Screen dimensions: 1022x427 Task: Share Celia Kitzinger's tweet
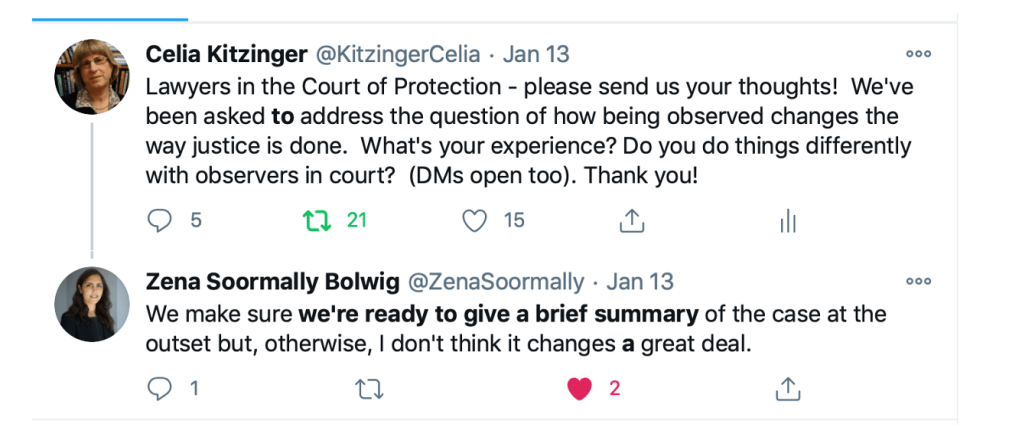pyautogui.click(x=632, y=221)
